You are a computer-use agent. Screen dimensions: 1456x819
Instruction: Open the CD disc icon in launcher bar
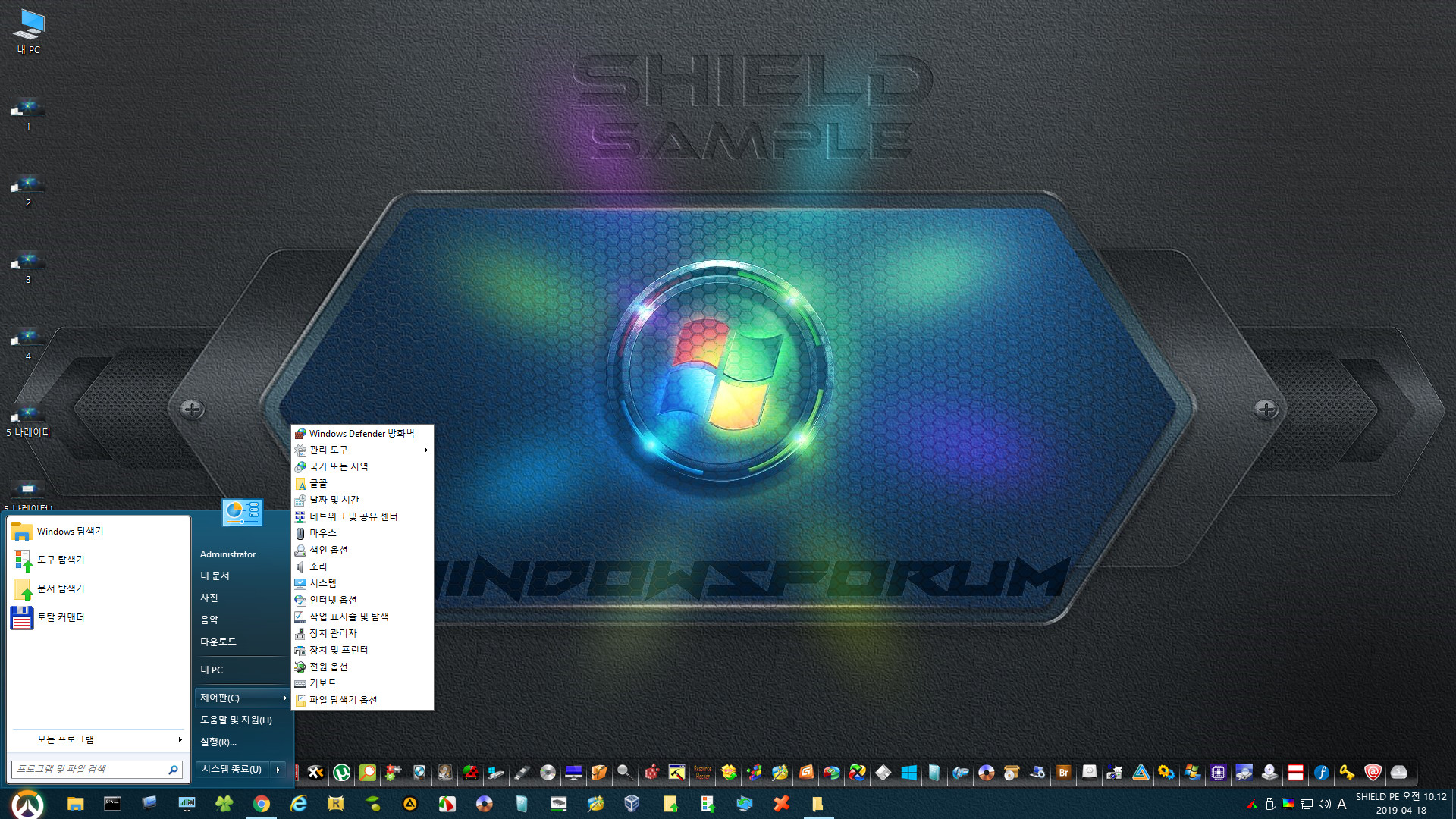pyautogui.click(x=548, y=772)
